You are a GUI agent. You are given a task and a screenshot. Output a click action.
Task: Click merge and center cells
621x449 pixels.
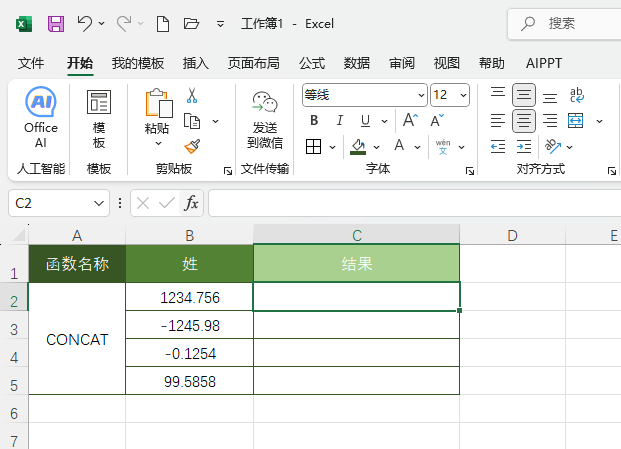[x=575, y=121]
